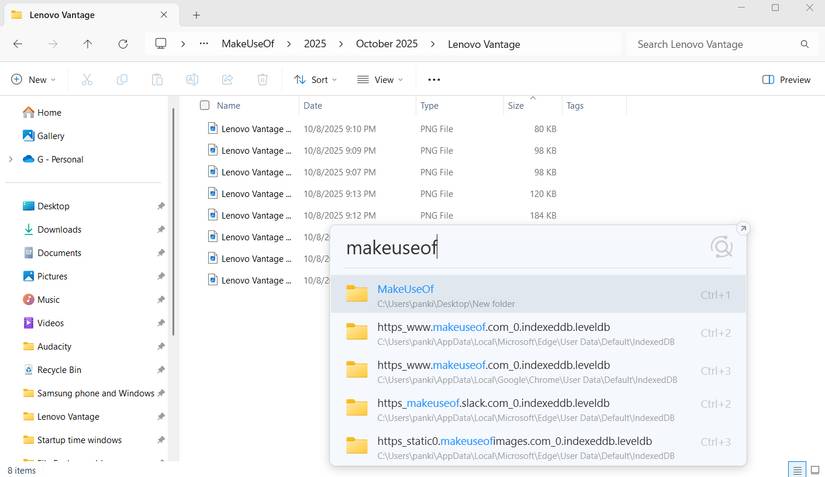Image resolution: width=825 pixels, height=477 pixels.
Task: Click the Delete trash icon
Action: (x=263, y=79)
